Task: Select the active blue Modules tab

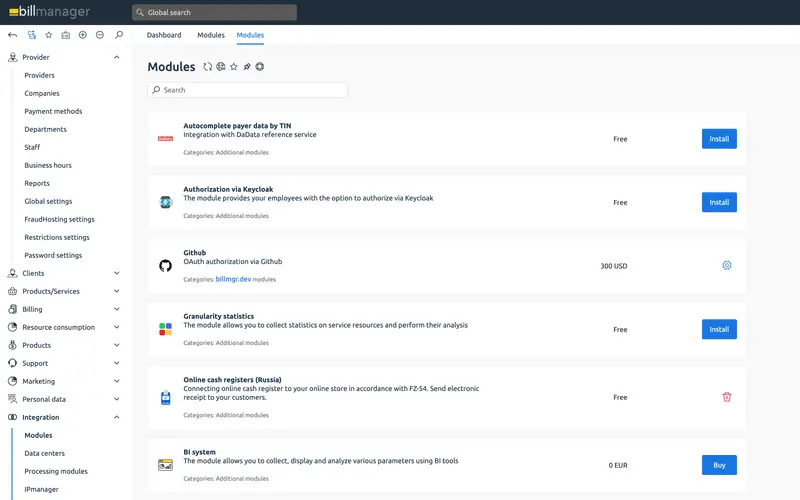Action: (250, 35)
